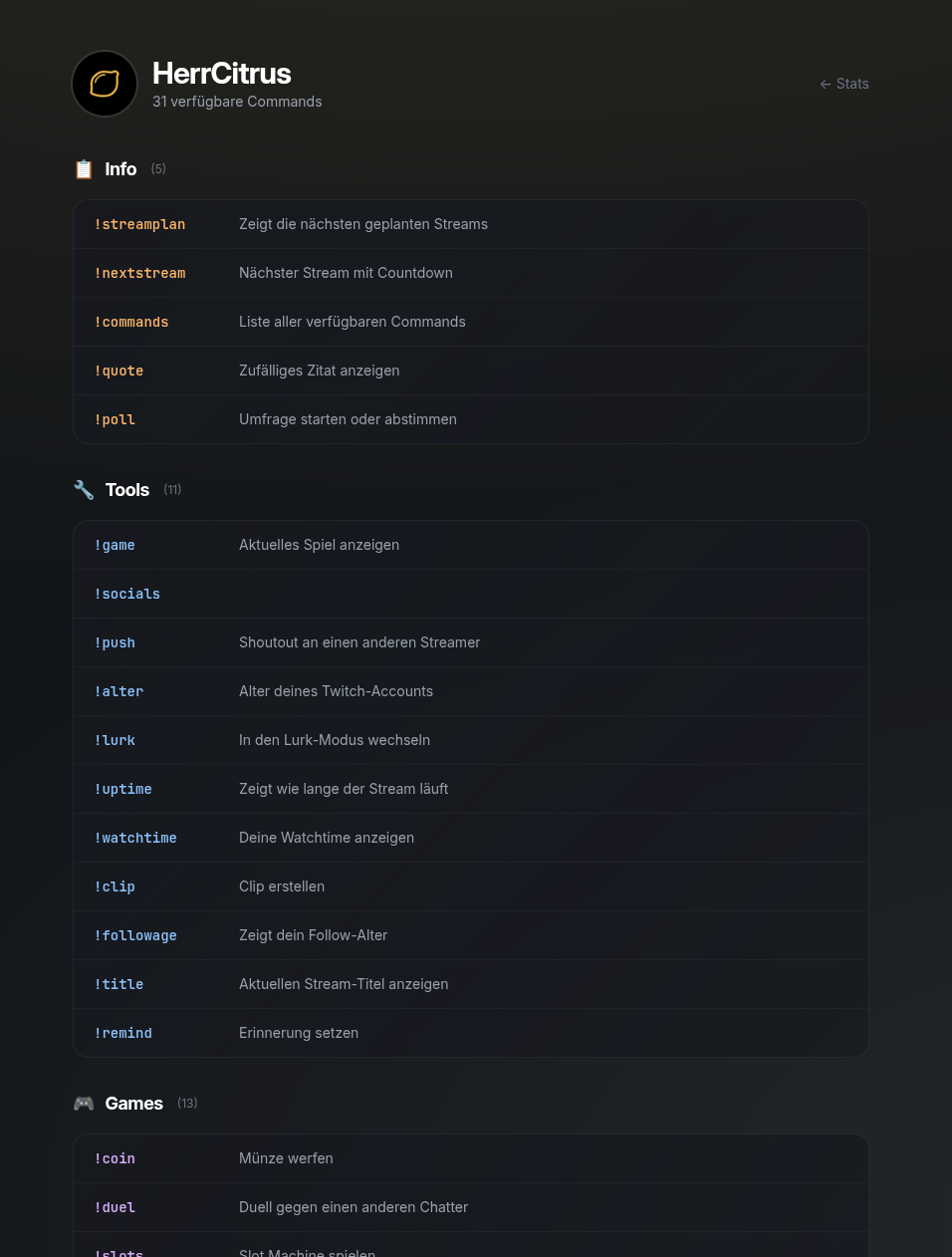Click the wrench icon beside Tools
The image size is (952, 1257).
tap(84, 489)
